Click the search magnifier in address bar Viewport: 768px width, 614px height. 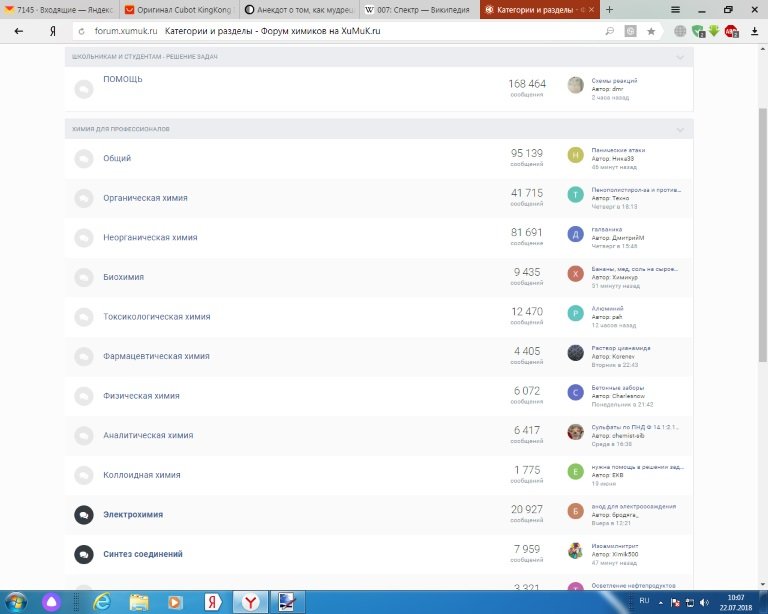(610, 31)
